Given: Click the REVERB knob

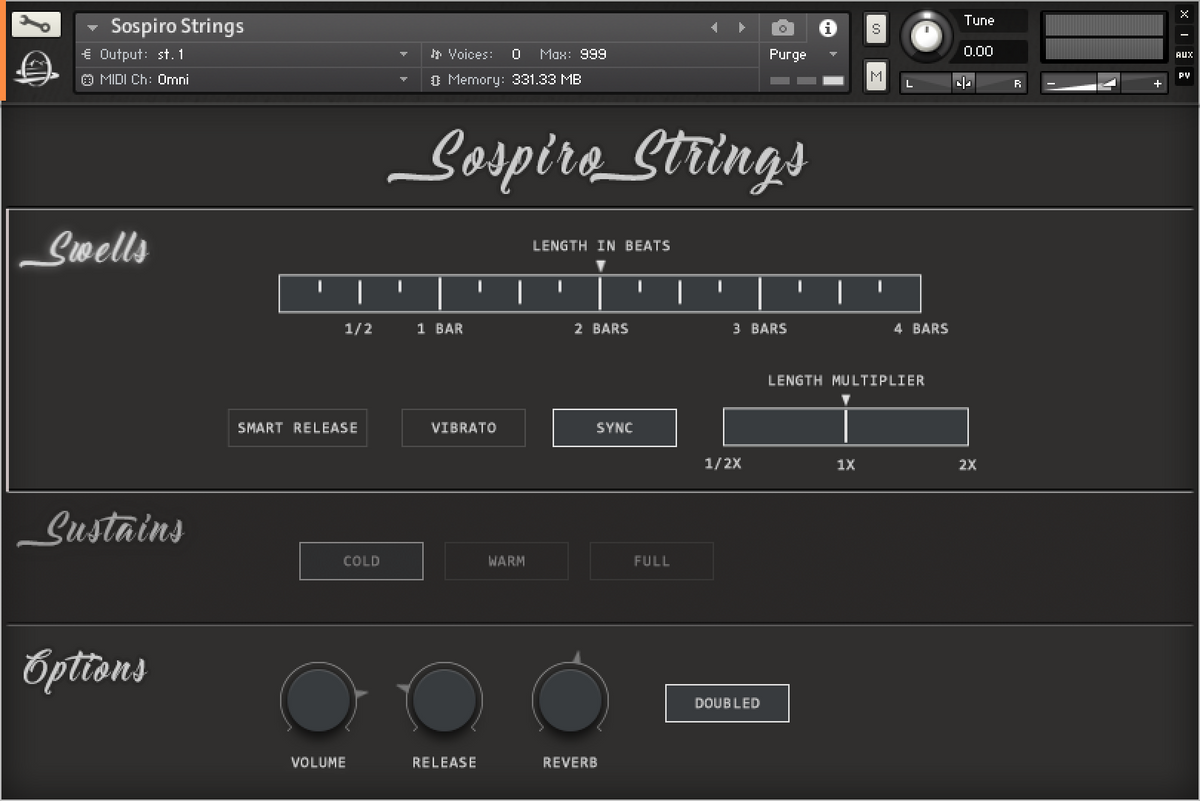Looking at the screenshot, I should 570,700.
